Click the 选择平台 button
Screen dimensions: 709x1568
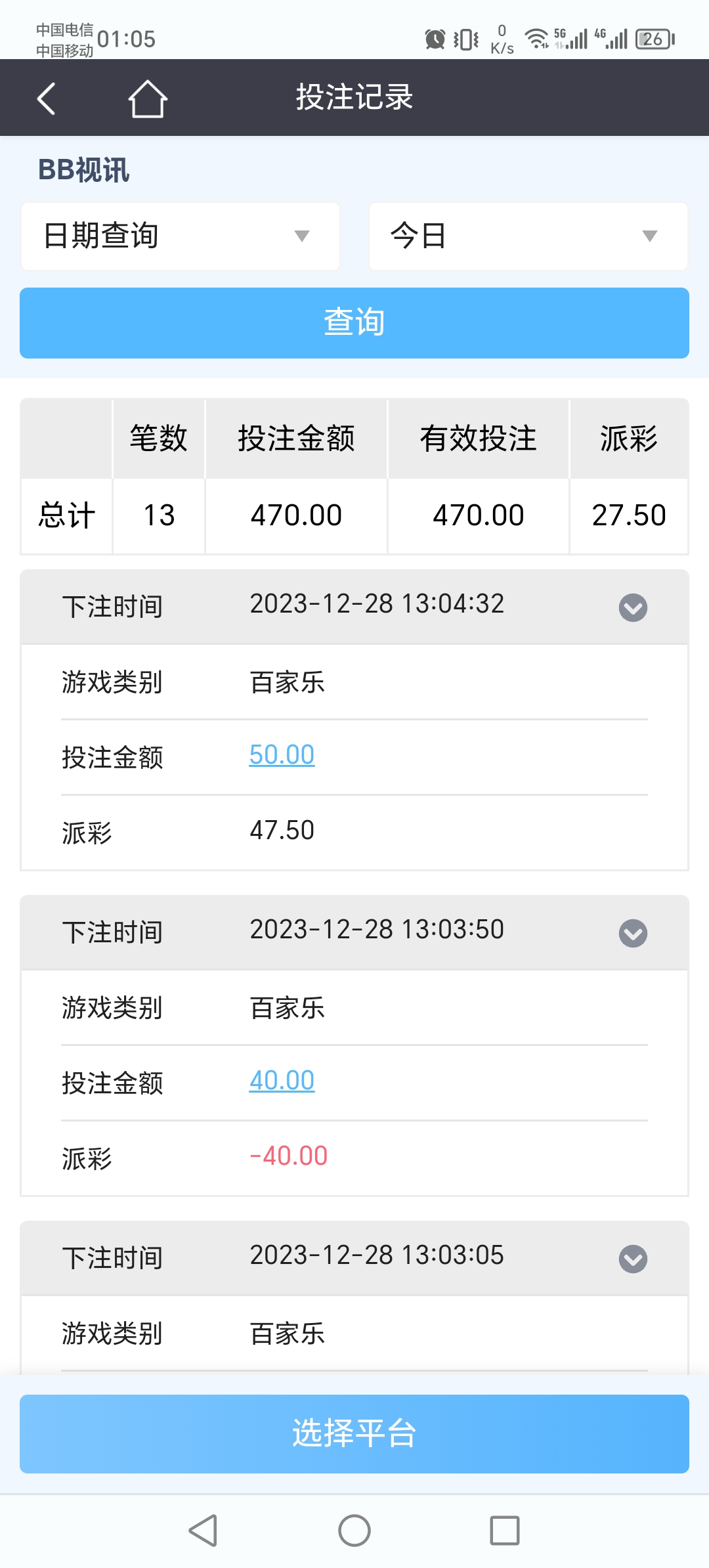[354, 1434]
